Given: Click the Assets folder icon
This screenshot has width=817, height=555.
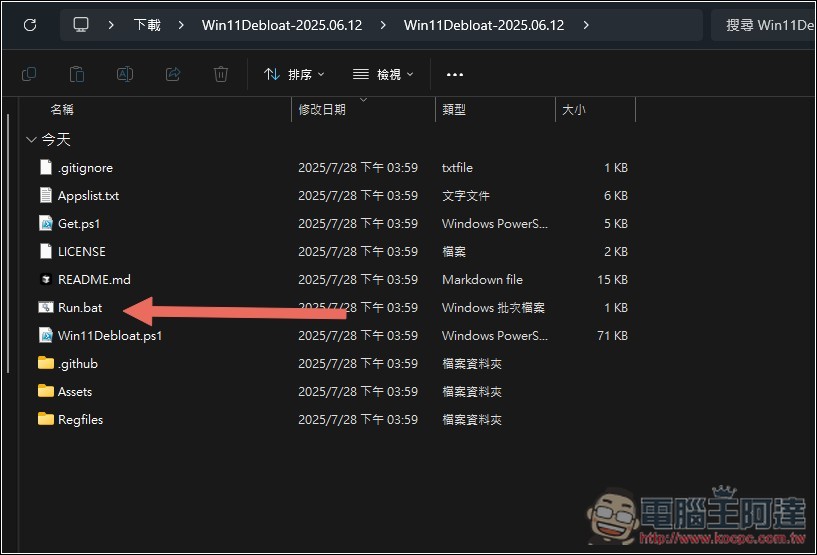Looking at the screenshot, I should click(46, 391).
